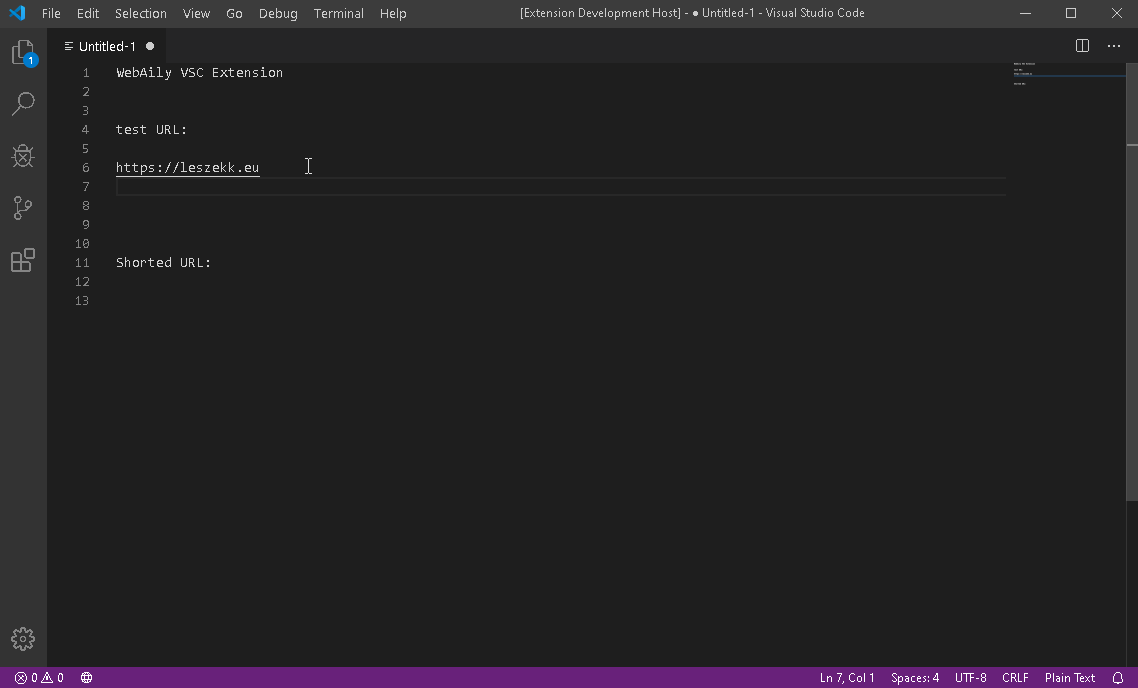This screenshot has height=688, width=1138.
Task: Click the VS Code logo icon
Action: pos(17,13)
